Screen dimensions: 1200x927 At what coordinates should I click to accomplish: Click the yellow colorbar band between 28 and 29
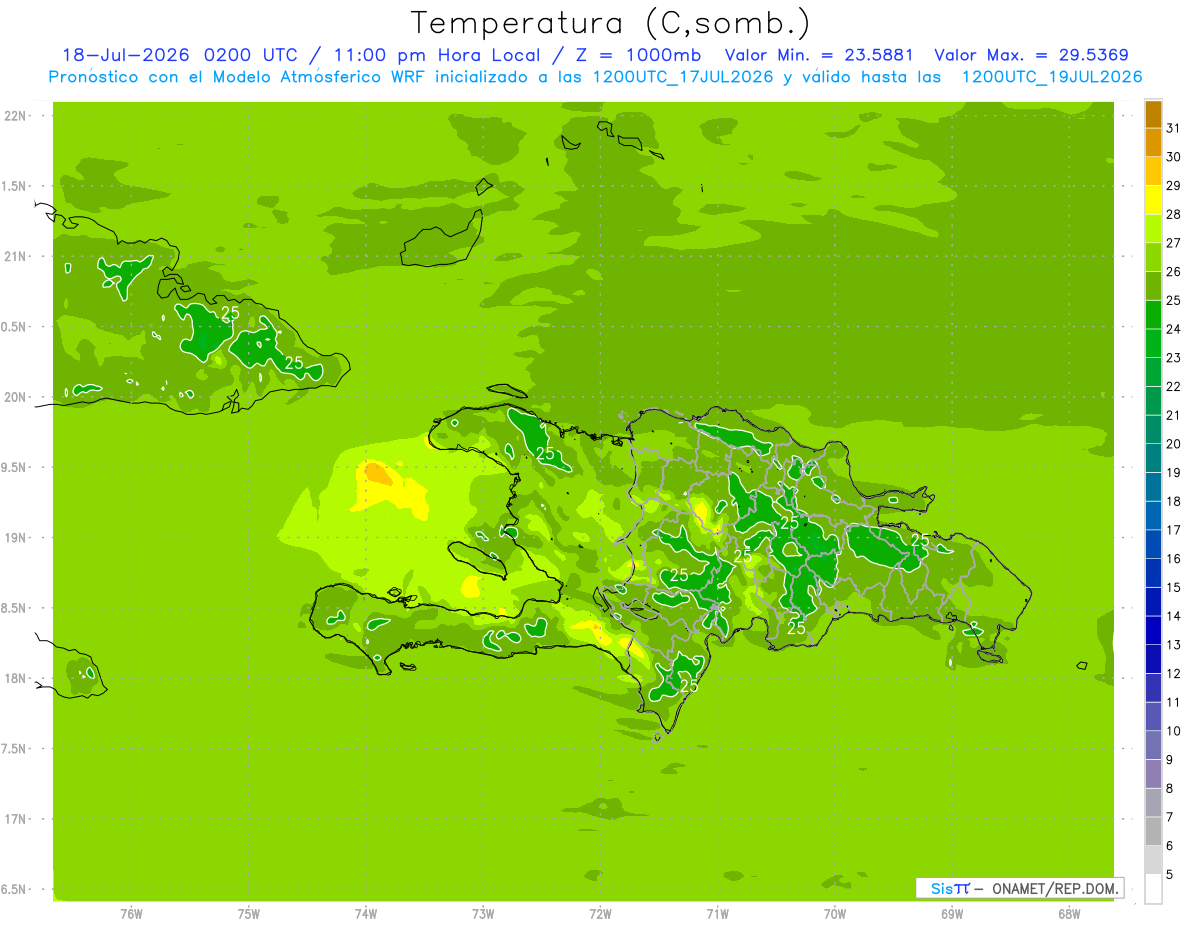coord(1153,199)
